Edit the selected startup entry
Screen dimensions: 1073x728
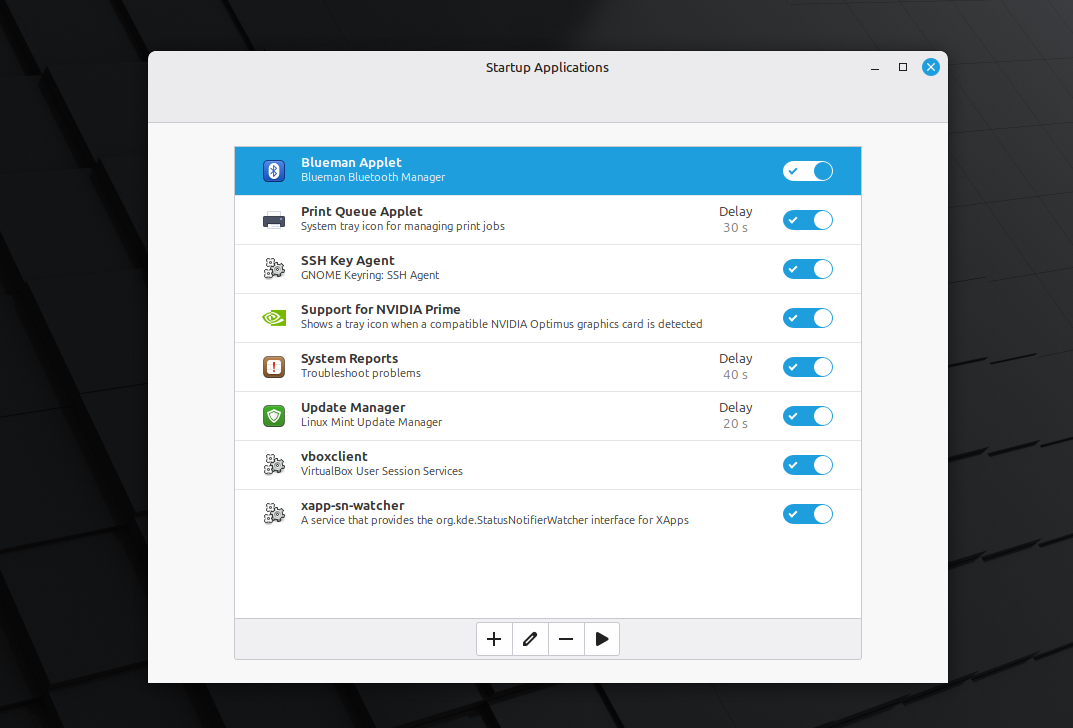pyautogui.click(x=530, y=638)
